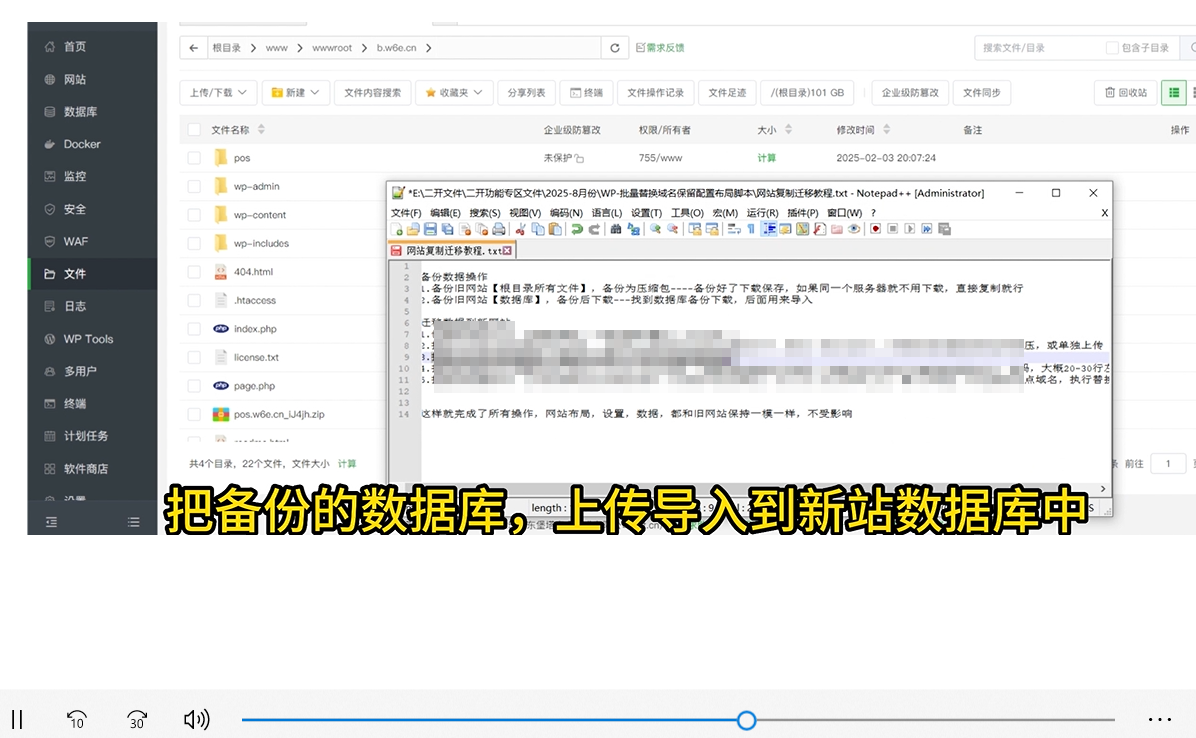Expand the 上传/下载 dropdown
This screenshot has width=1196, height=738.
pos(218,92)
